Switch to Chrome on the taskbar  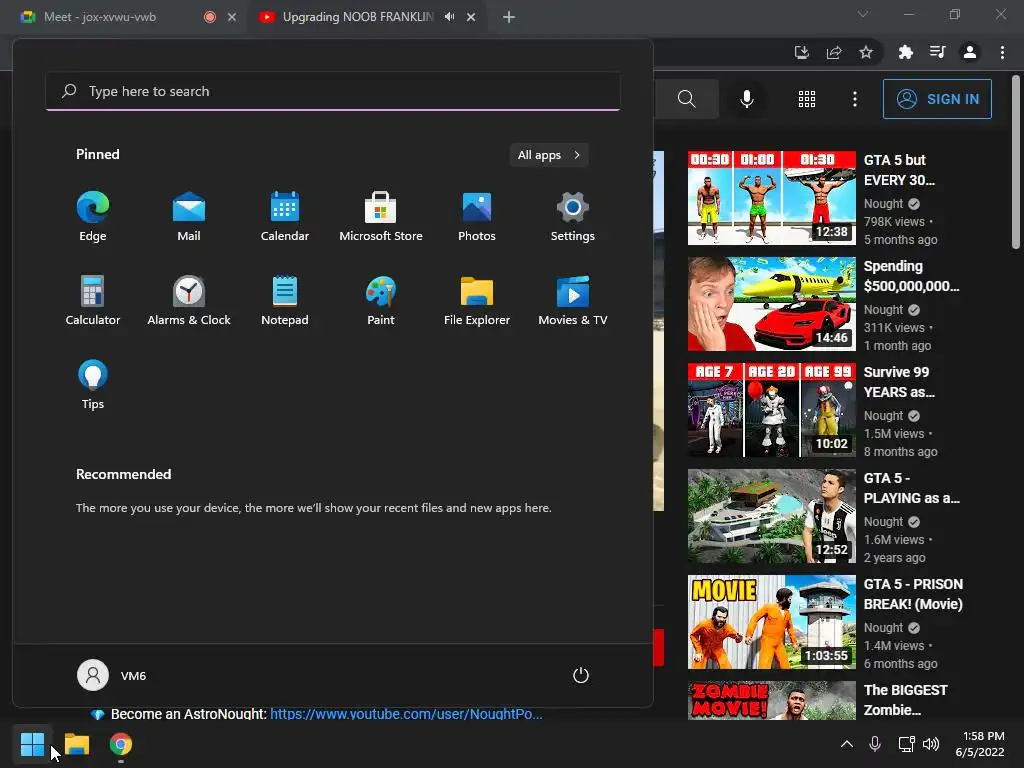[121, 744]
